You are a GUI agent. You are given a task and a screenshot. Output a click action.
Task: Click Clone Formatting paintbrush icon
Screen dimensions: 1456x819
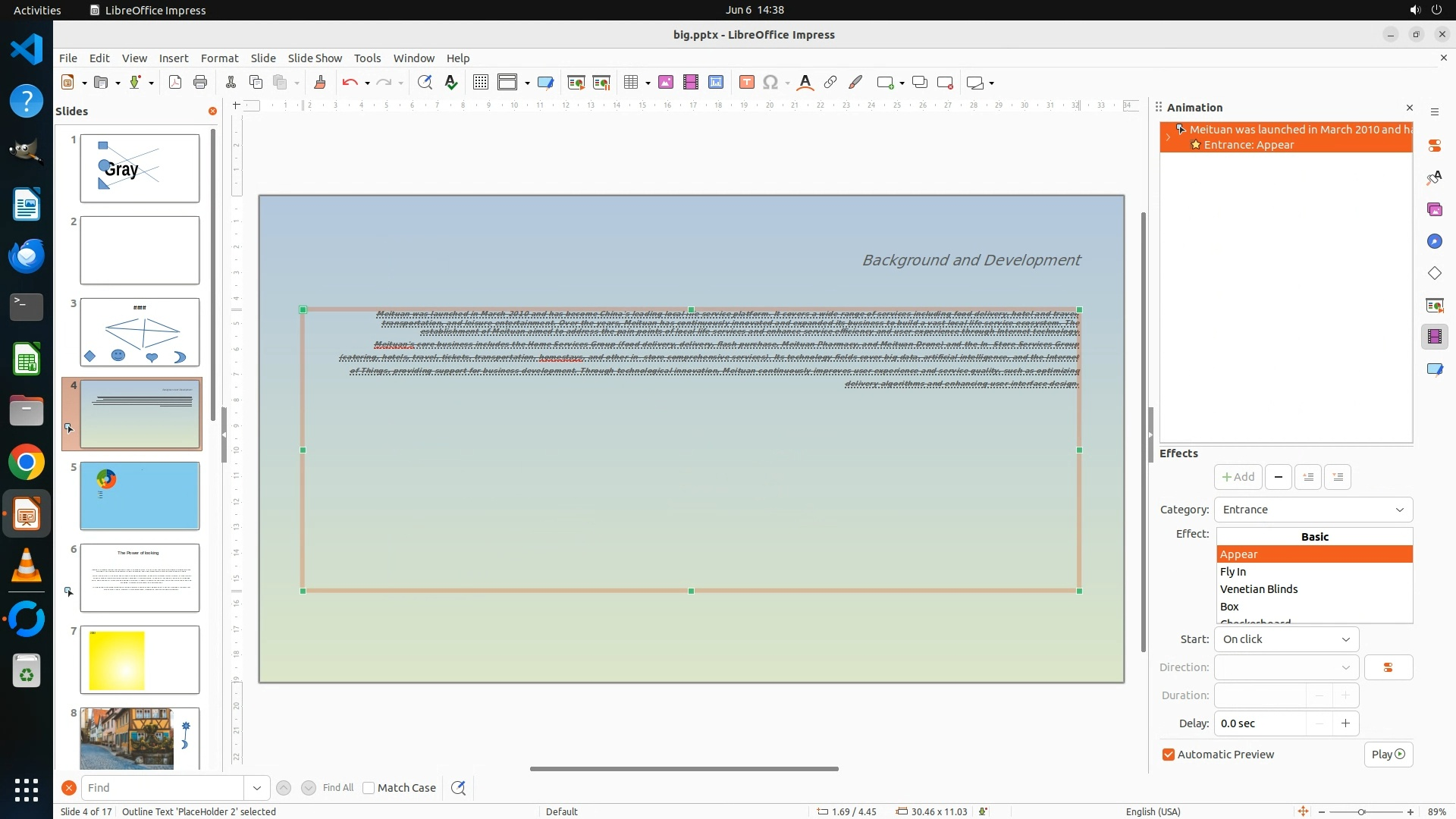pos(319,83)
